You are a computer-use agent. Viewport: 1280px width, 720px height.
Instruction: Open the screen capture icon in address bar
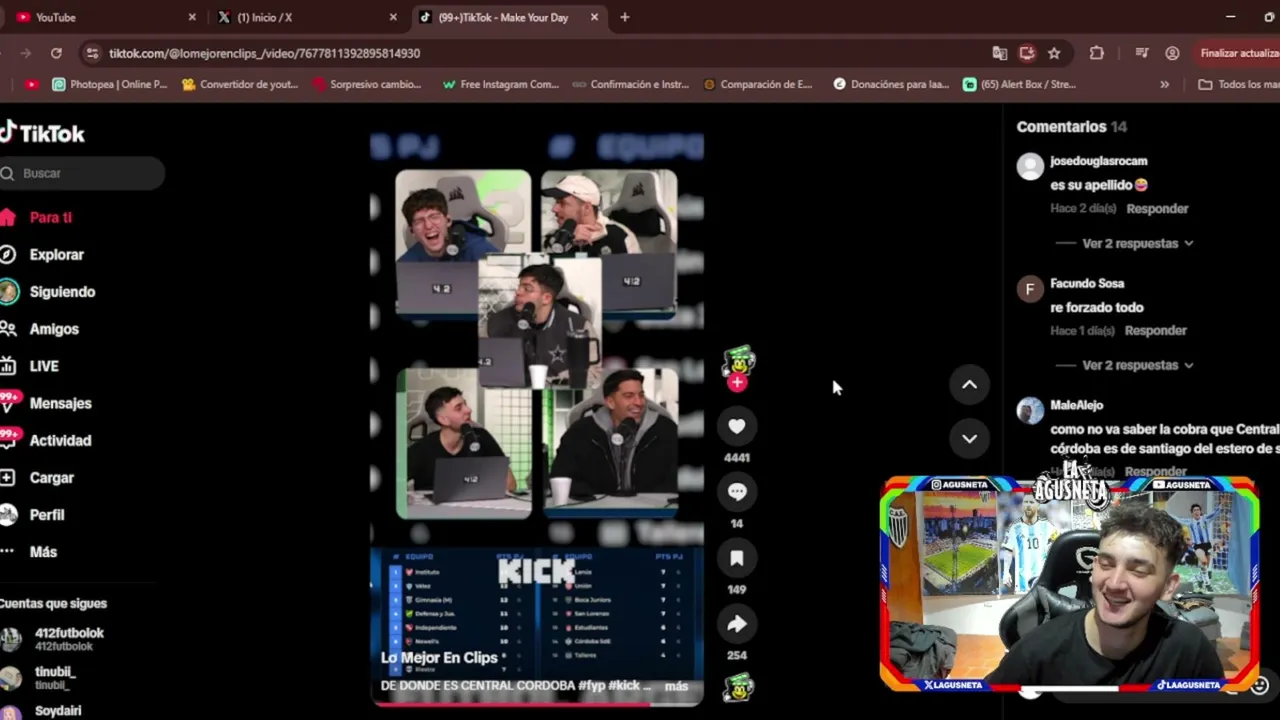coord(1027,53)
